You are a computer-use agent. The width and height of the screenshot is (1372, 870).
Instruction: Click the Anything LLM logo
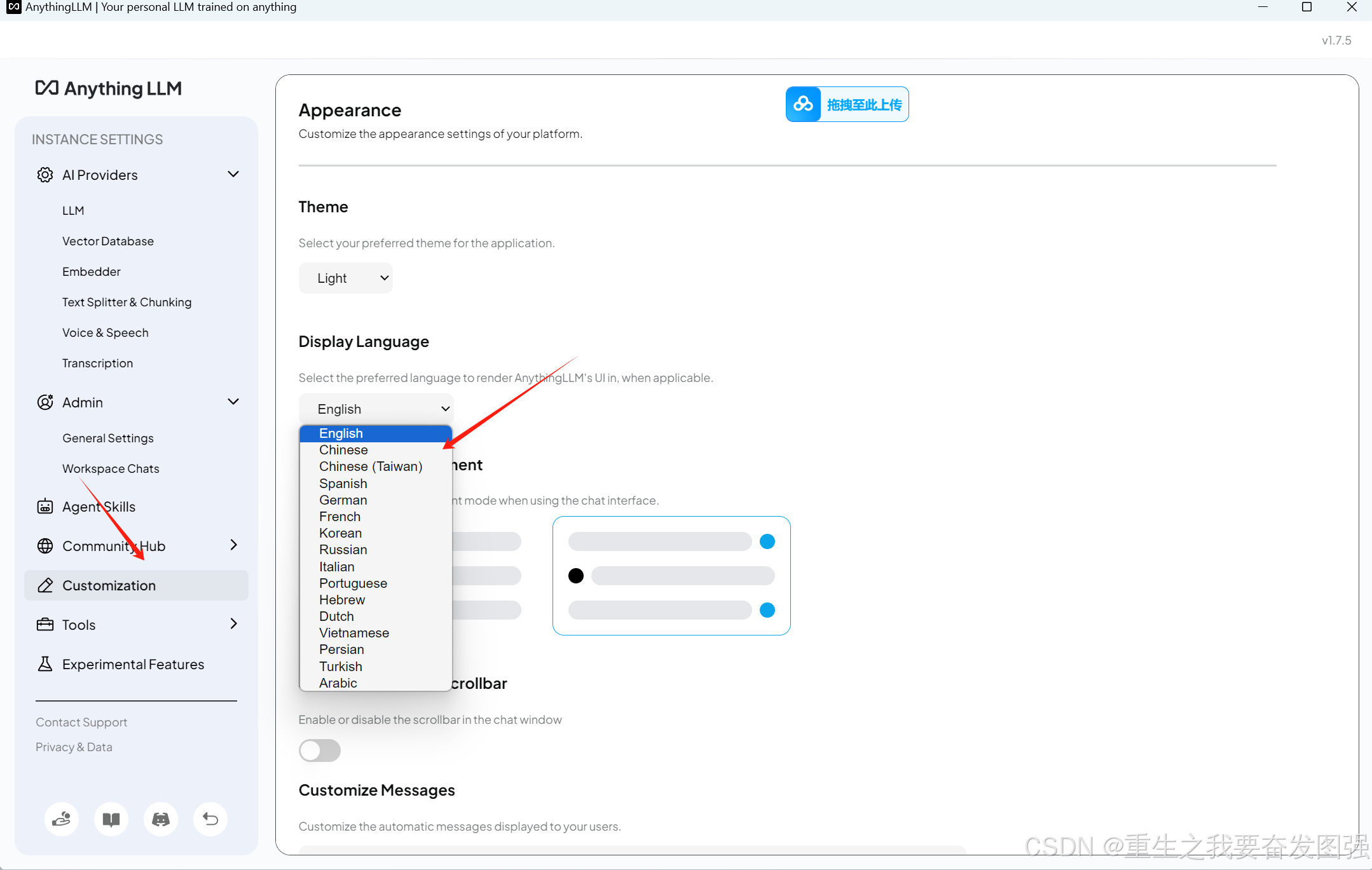[x=109, y=88]
